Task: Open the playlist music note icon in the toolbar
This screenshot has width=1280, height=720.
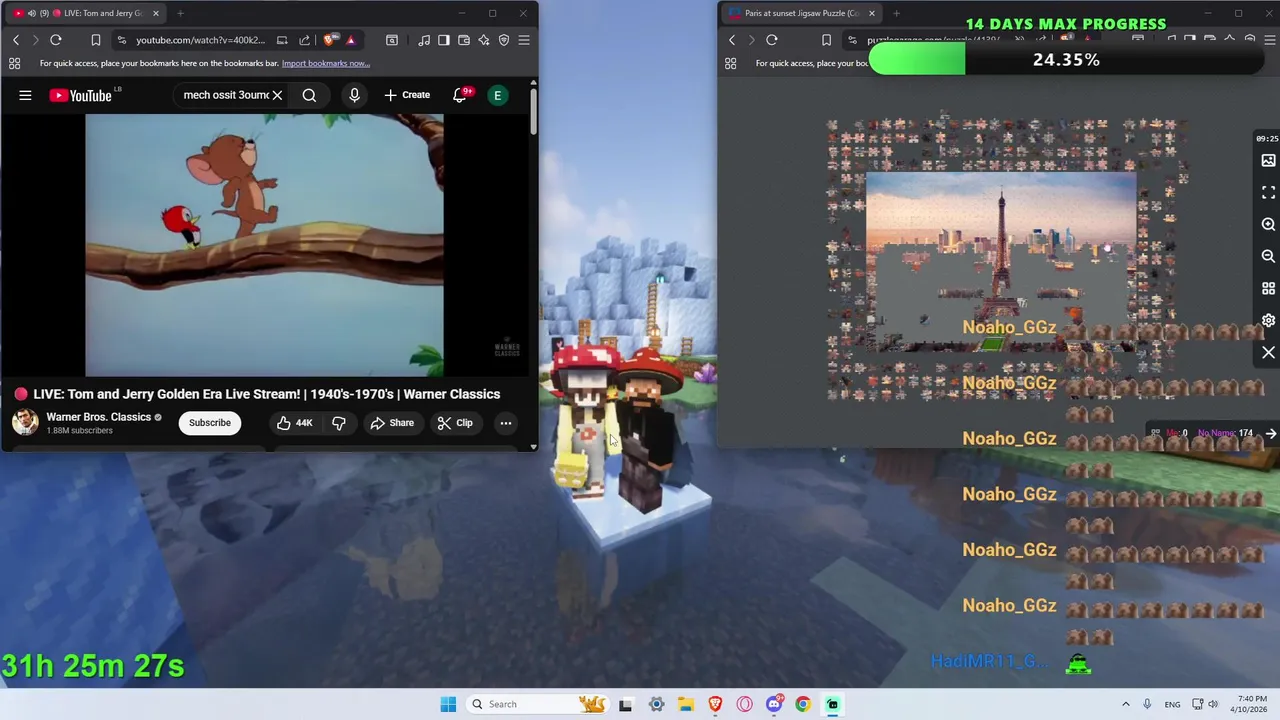Action: [425, 40]
